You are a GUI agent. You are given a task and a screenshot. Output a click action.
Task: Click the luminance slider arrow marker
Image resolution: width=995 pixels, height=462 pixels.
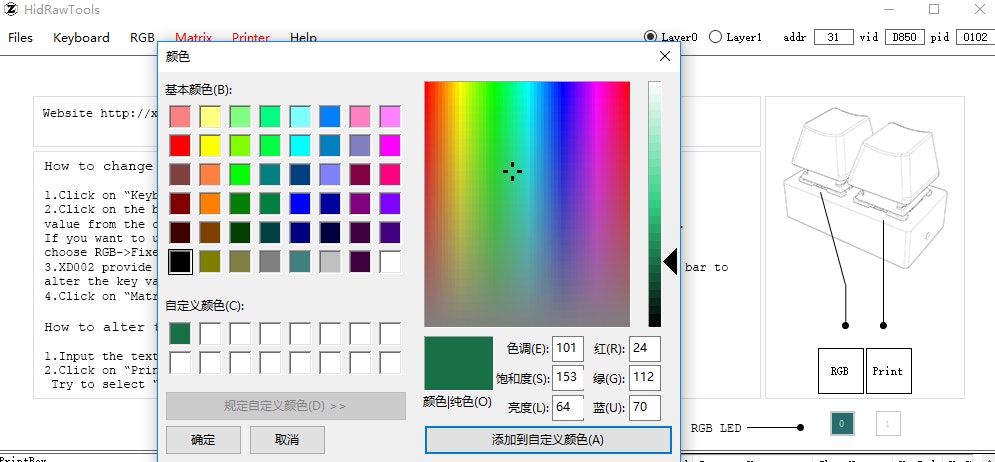pyautogui.click(x=670, y=261)
